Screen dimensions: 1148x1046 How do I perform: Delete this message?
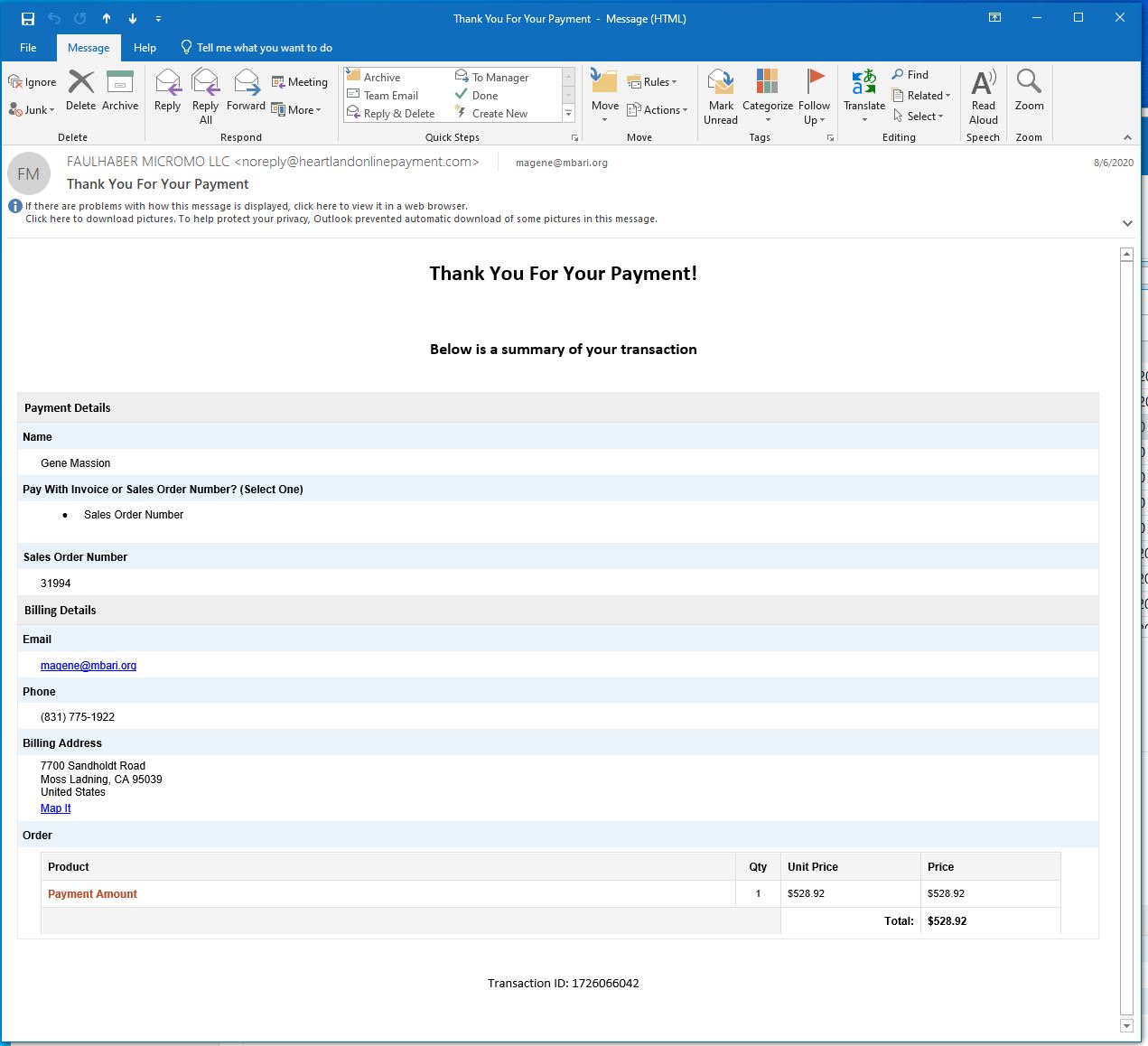(x=80, y=91)
